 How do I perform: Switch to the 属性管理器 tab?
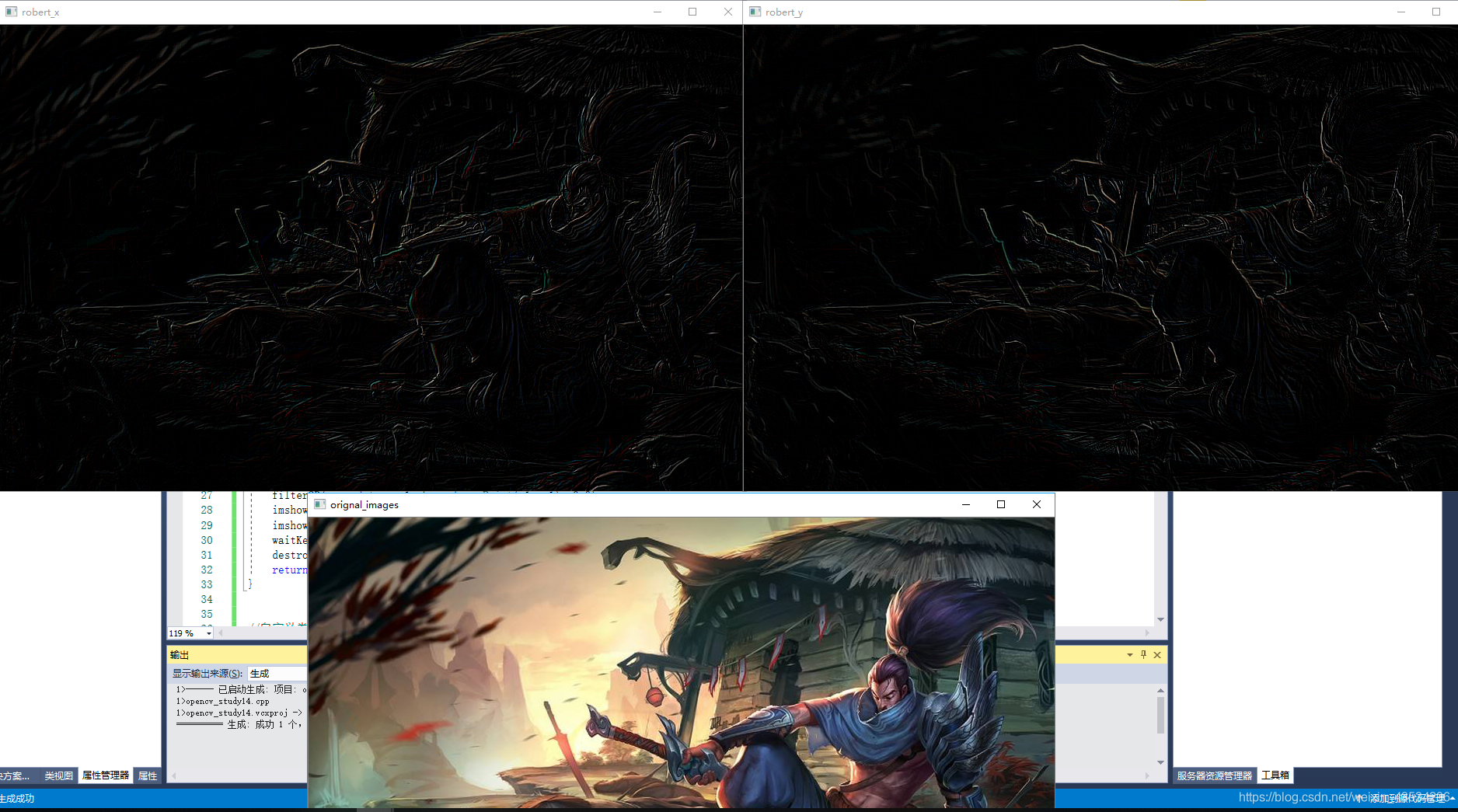(105, 775)
